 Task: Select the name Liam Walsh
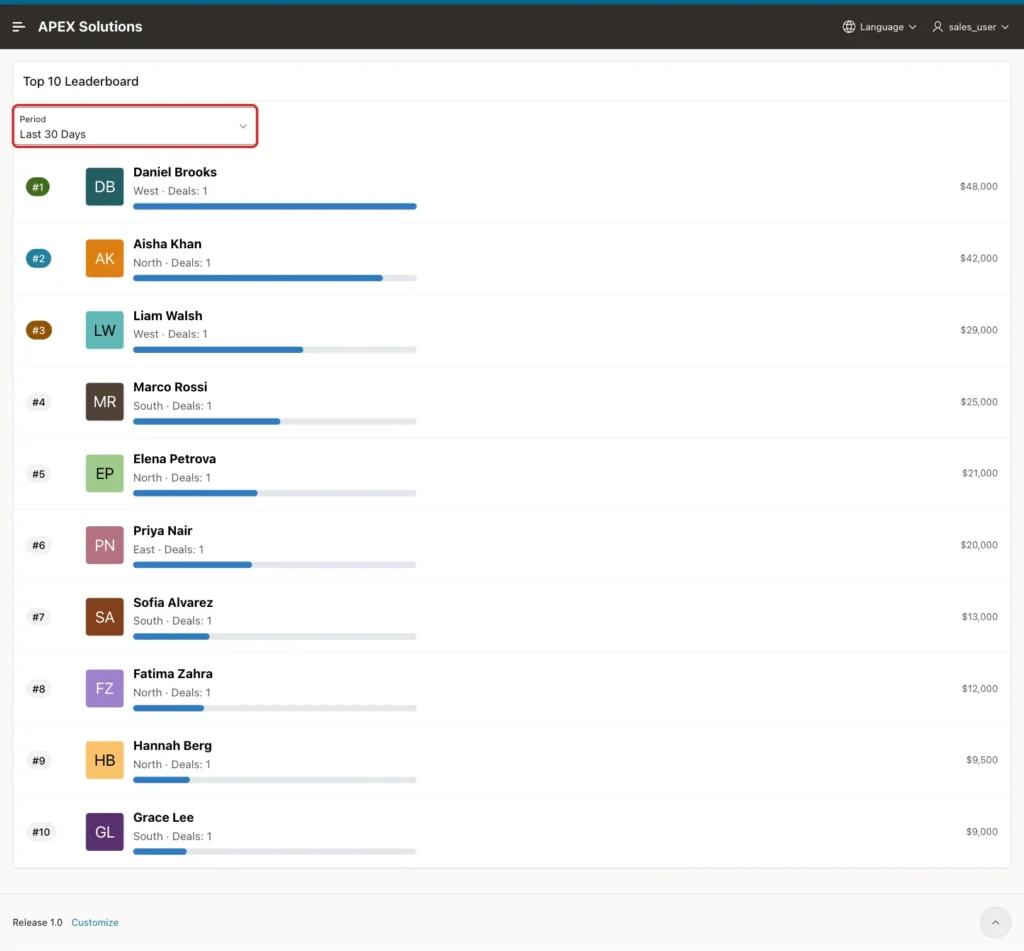[x=168, y=315]
